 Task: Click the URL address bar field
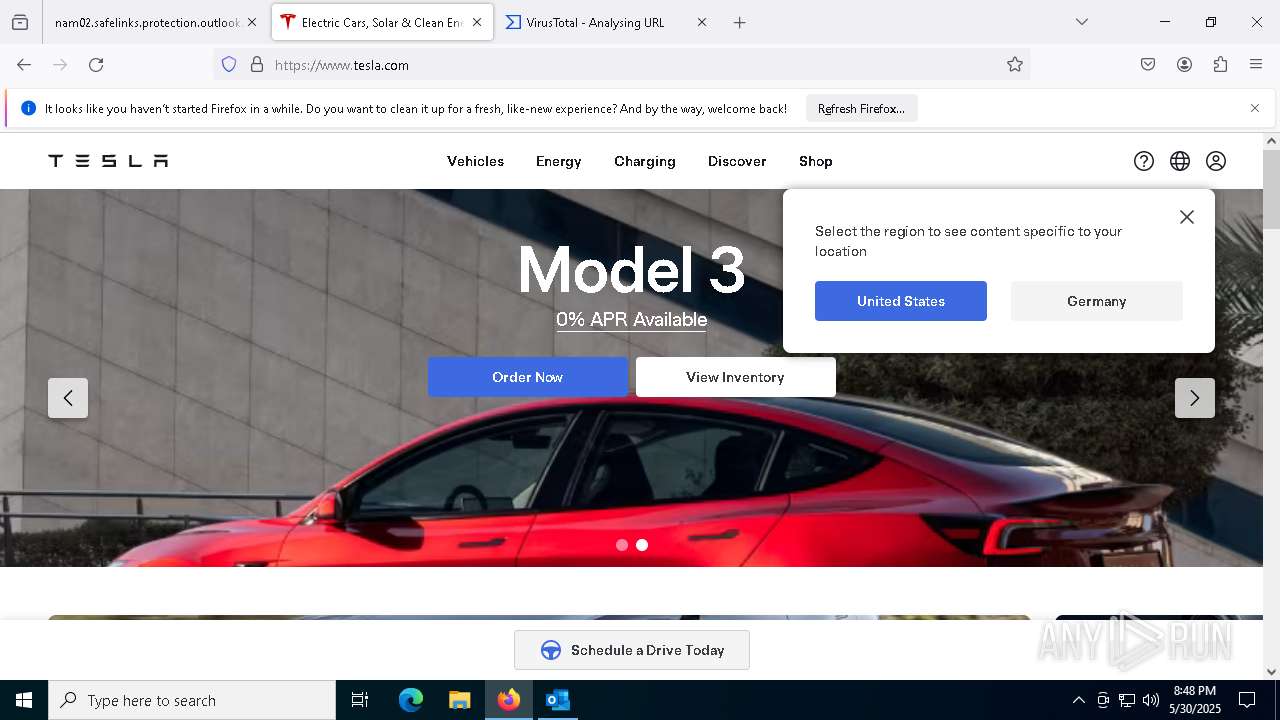click(x=621, y=65)
